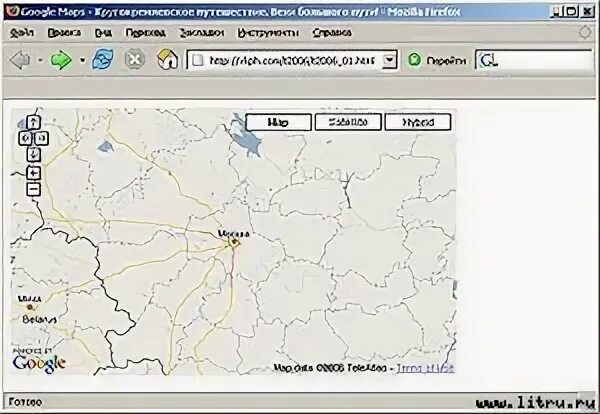The width and height of the screenshot is (600, 414).
Task: Click the Google search engine icon
Action: point(488,60)
